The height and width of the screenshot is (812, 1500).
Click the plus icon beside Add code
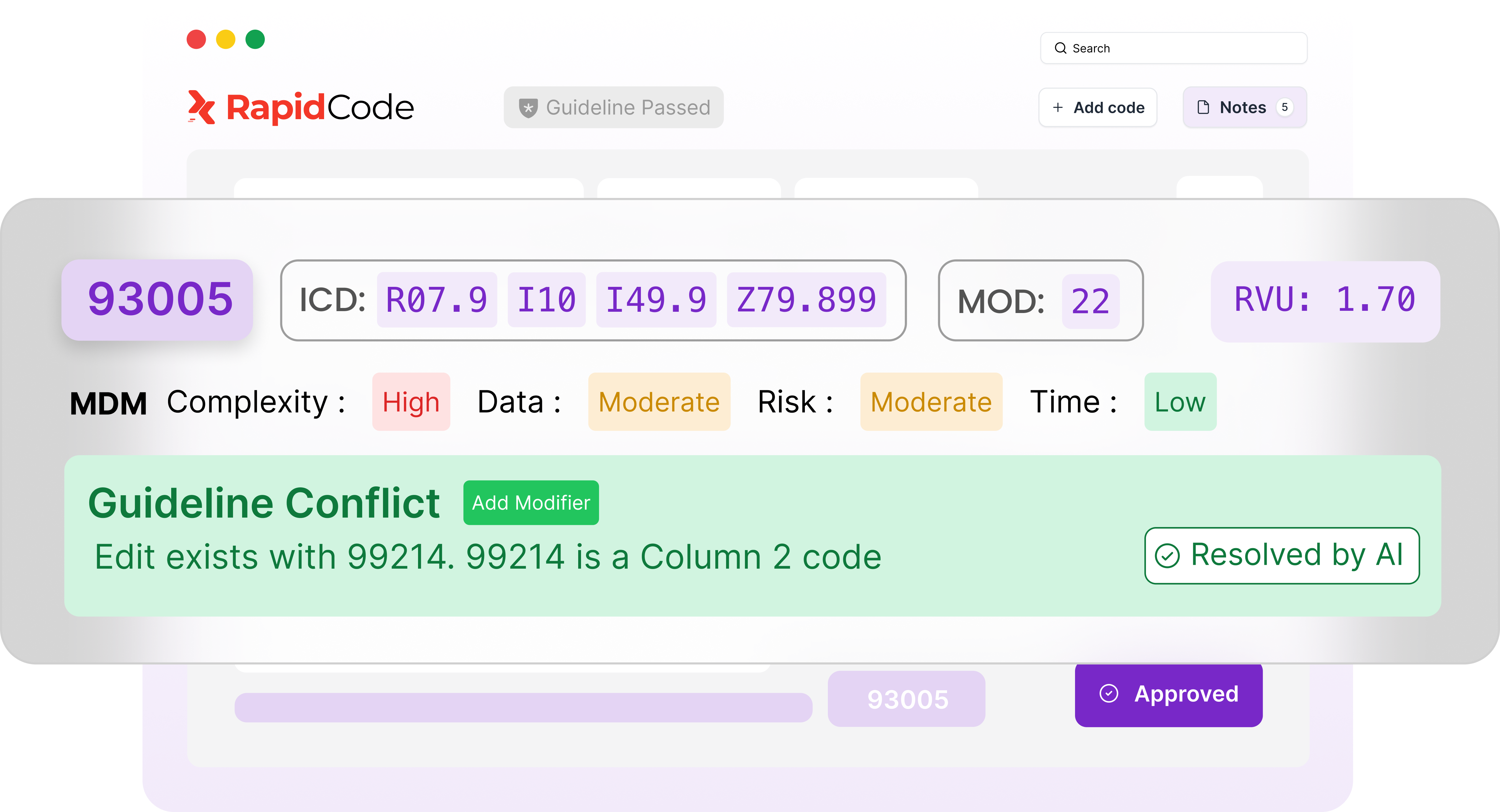tap(1057, 108)
